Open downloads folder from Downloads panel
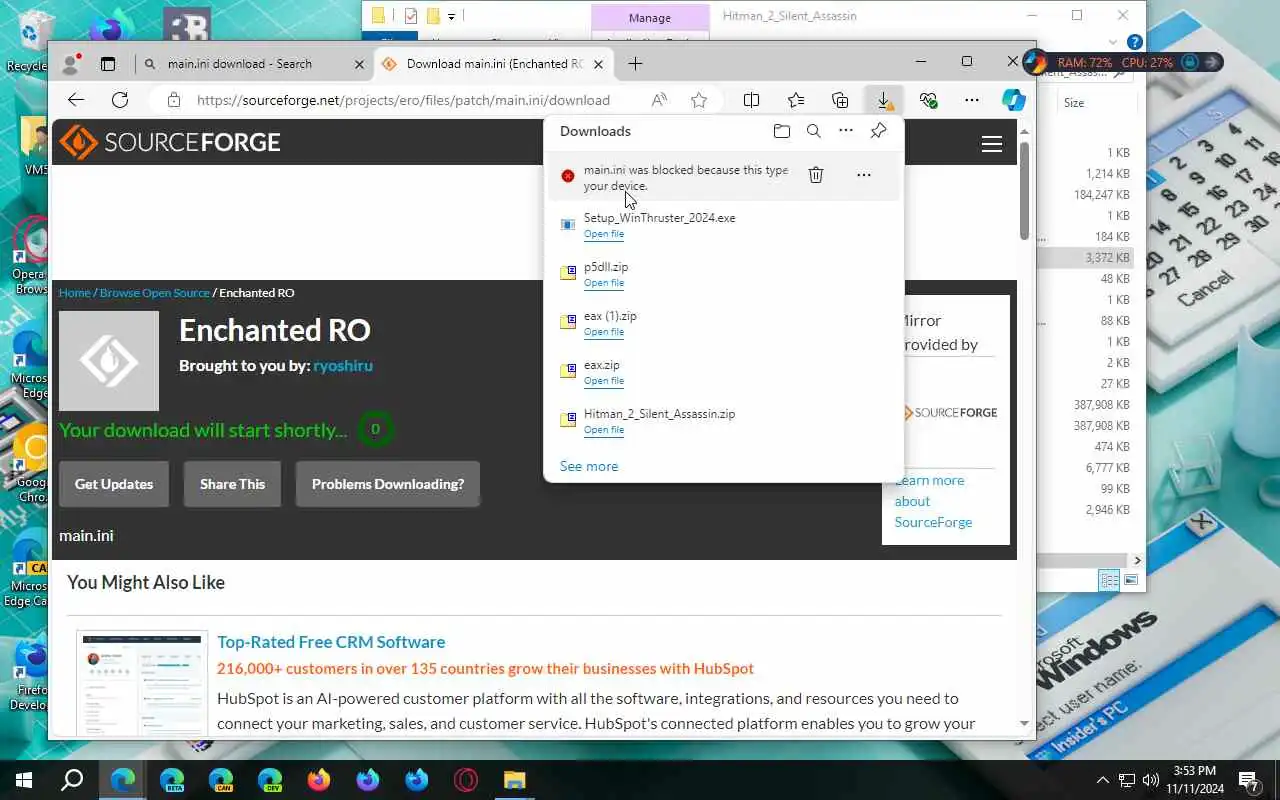Viewport: 1280px width, 800px height. [x=782, y=131]
